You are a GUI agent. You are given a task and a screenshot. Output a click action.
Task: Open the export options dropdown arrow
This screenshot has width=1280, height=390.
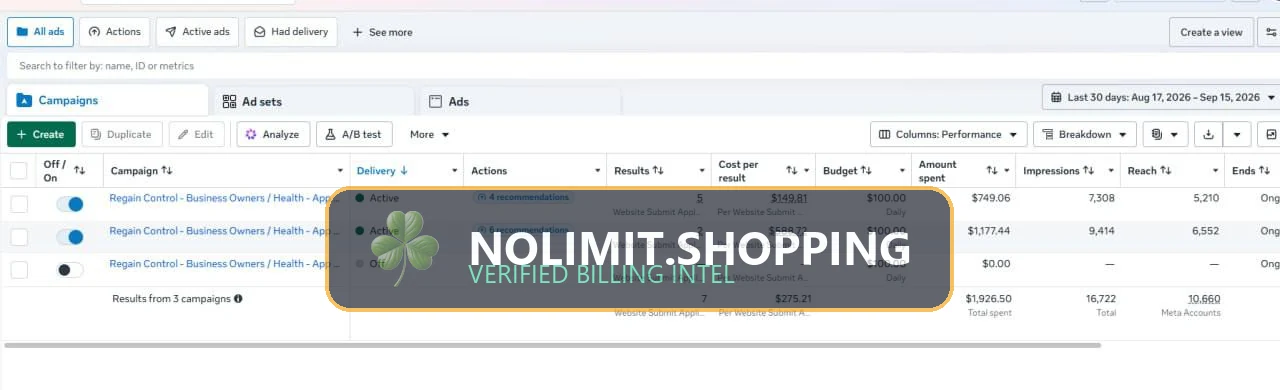[1238, 134]
